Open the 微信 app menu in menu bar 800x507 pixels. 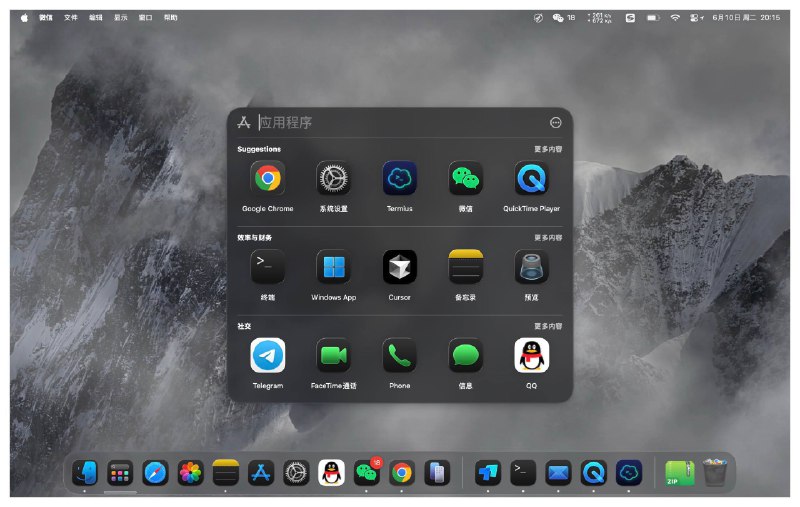point(46,17)
